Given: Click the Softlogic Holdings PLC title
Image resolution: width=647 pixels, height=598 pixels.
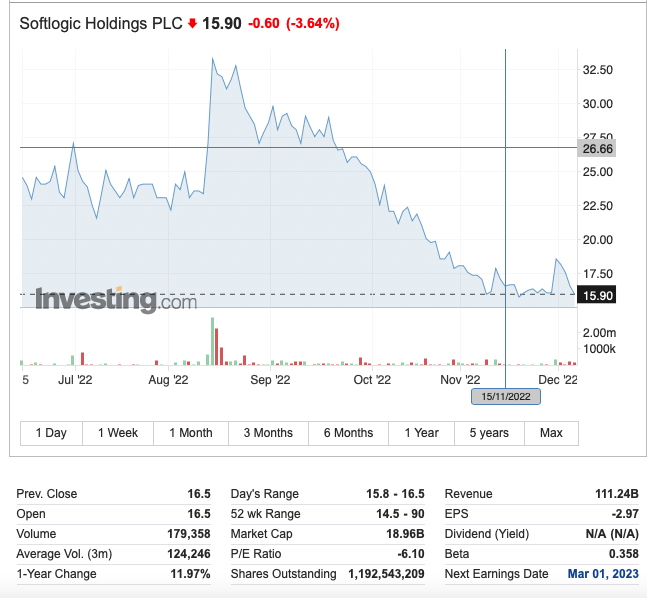Looking at the screenshot, I should (101, 24).
